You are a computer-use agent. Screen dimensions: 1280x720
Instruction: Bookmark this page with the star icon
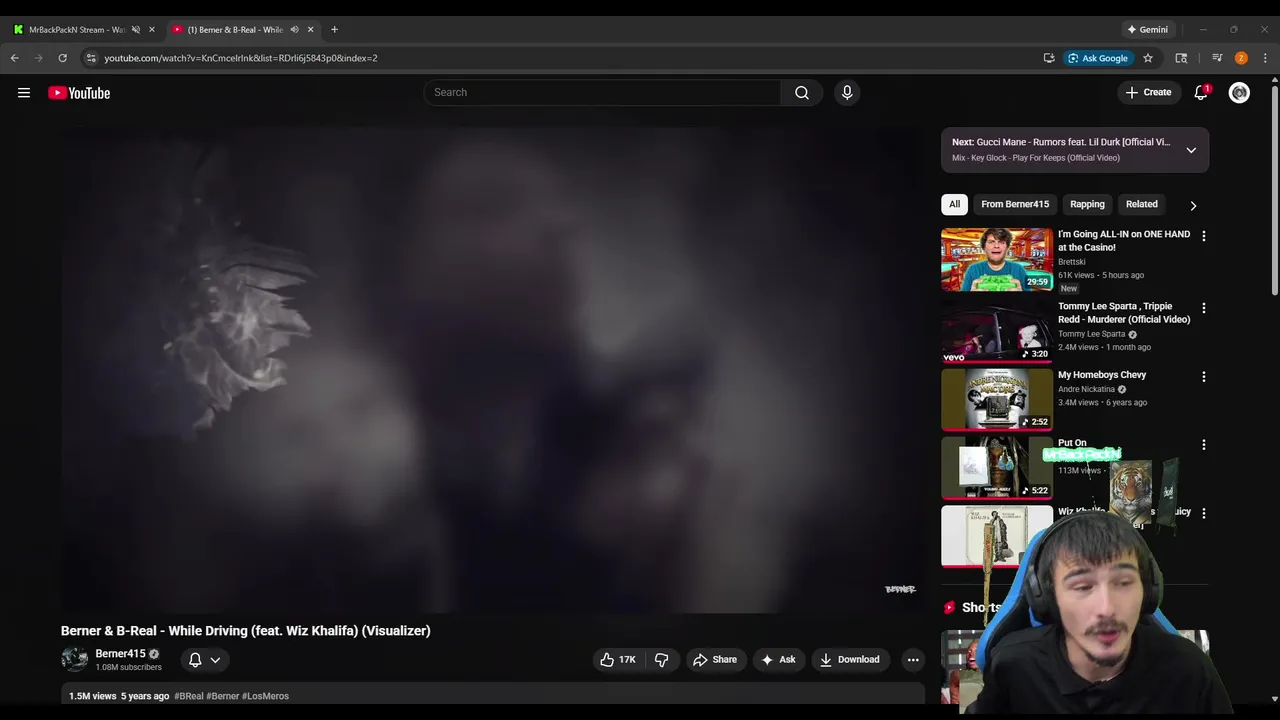pos(1148,58)
